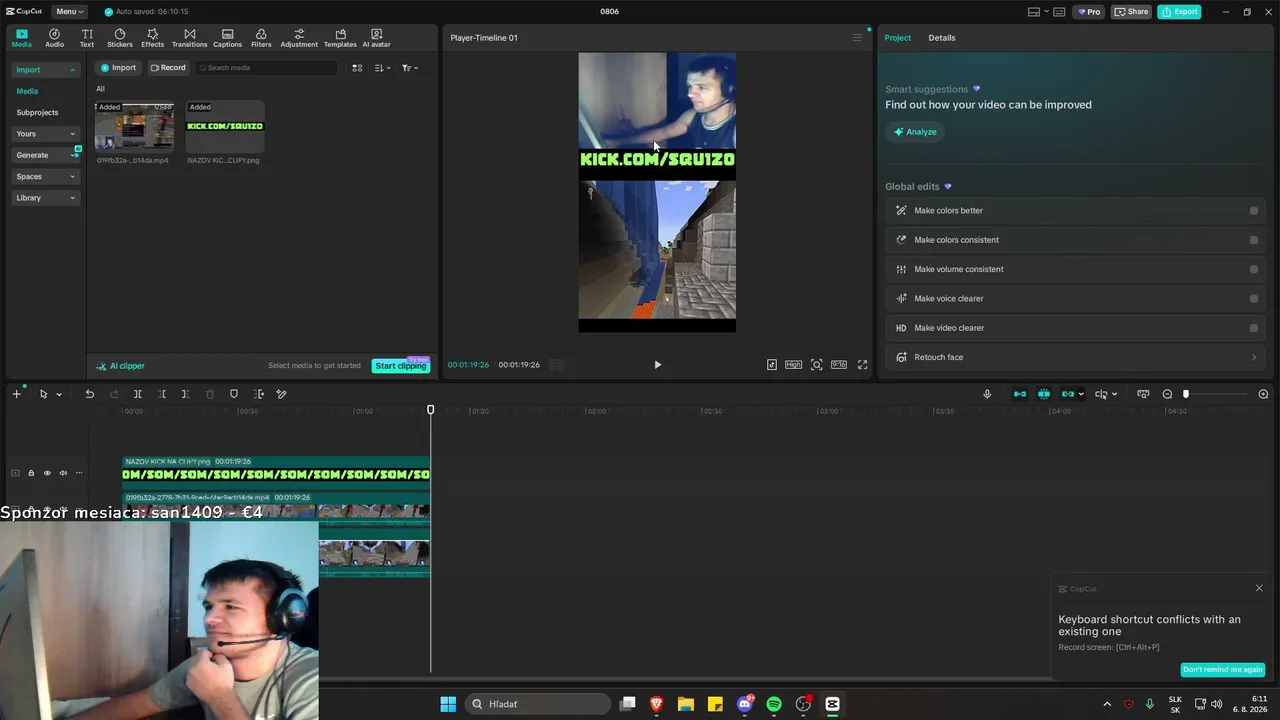1280x720 pixels.
Task: Click Don't remind me again
Action: [x=1223, y=670]
